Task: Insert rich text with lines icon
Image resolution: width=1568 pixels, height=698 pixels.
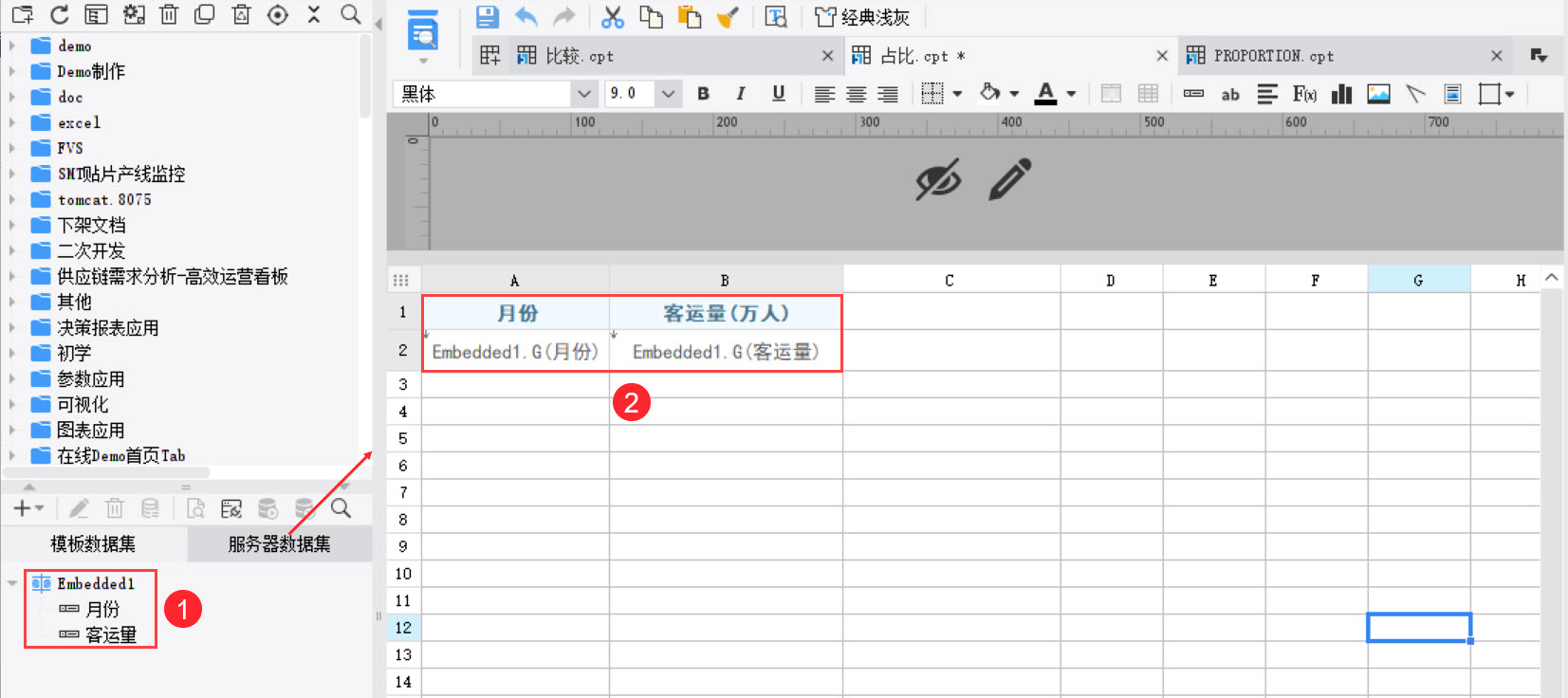Action: (x=1267, y=93)
